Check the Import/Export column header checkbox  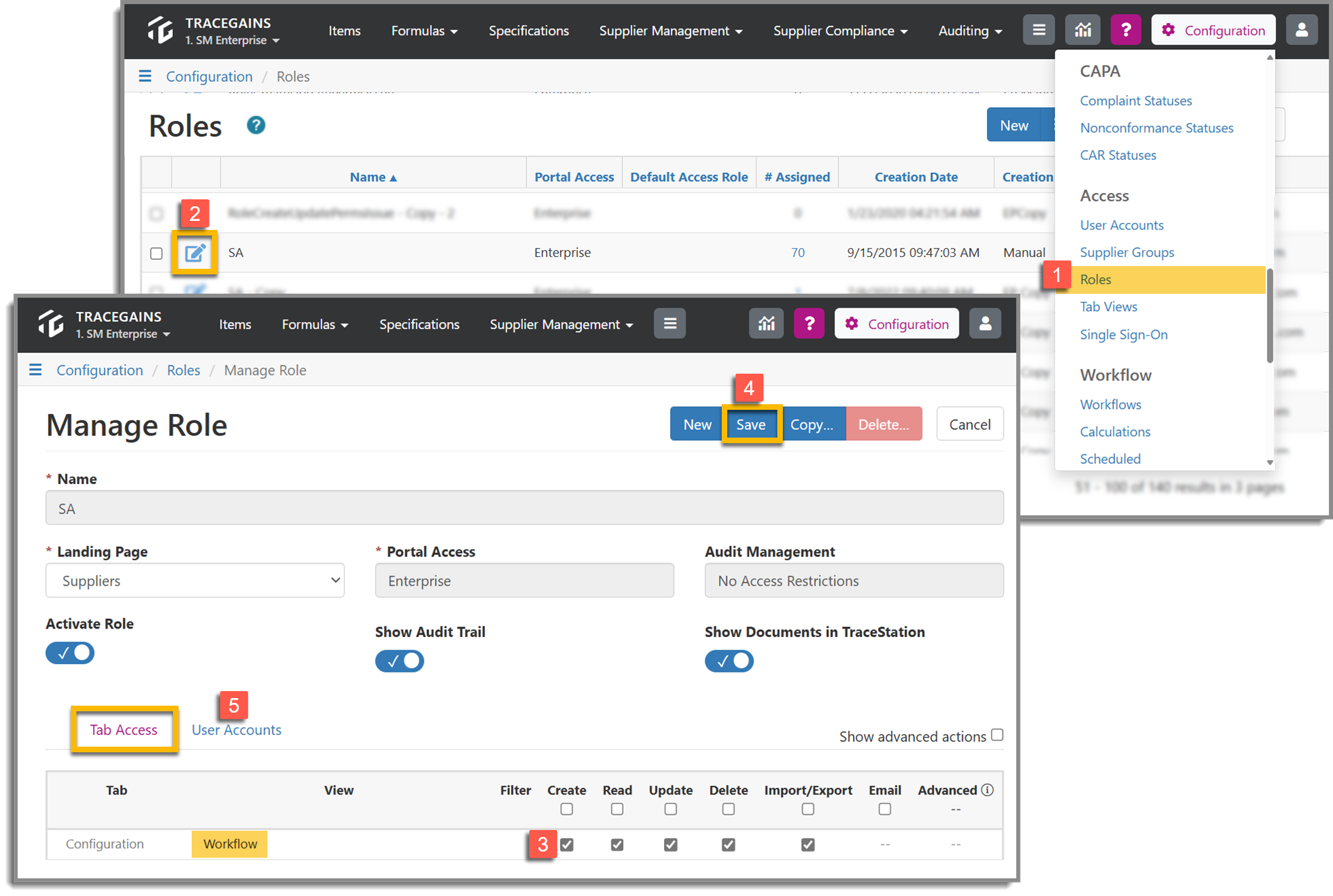[x=808, y=809]
